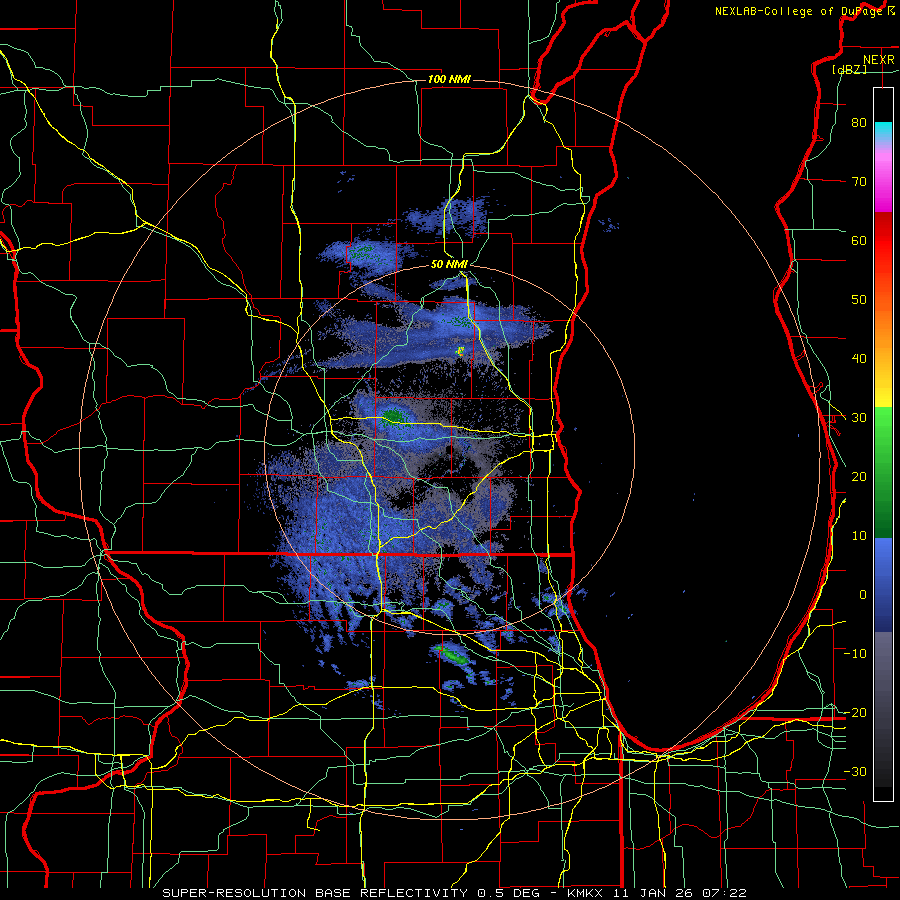Pick the bright green segment of the color bar
This screenshot has width=900, height=900.
(x=883, y=425)
